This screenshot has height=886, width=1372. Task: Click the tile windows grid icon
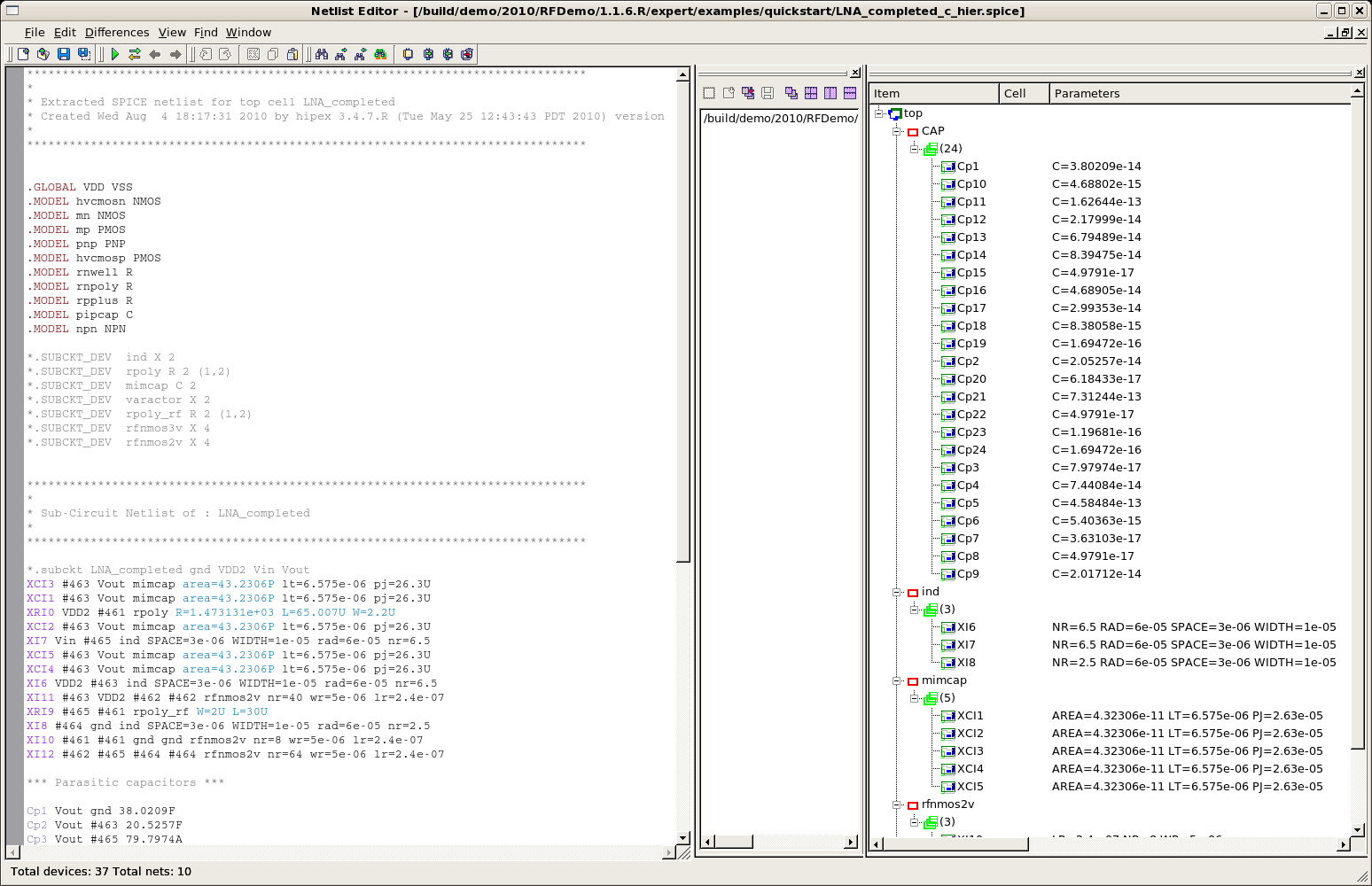810,93
